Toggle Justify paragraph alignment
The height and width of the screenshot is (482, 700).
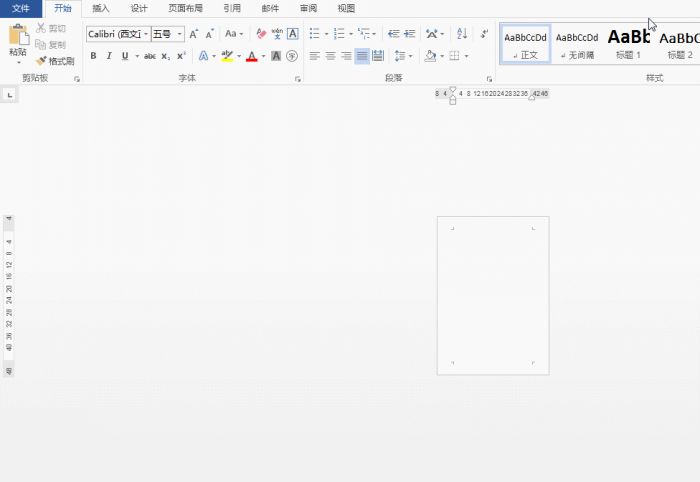[x=361, y=56]
